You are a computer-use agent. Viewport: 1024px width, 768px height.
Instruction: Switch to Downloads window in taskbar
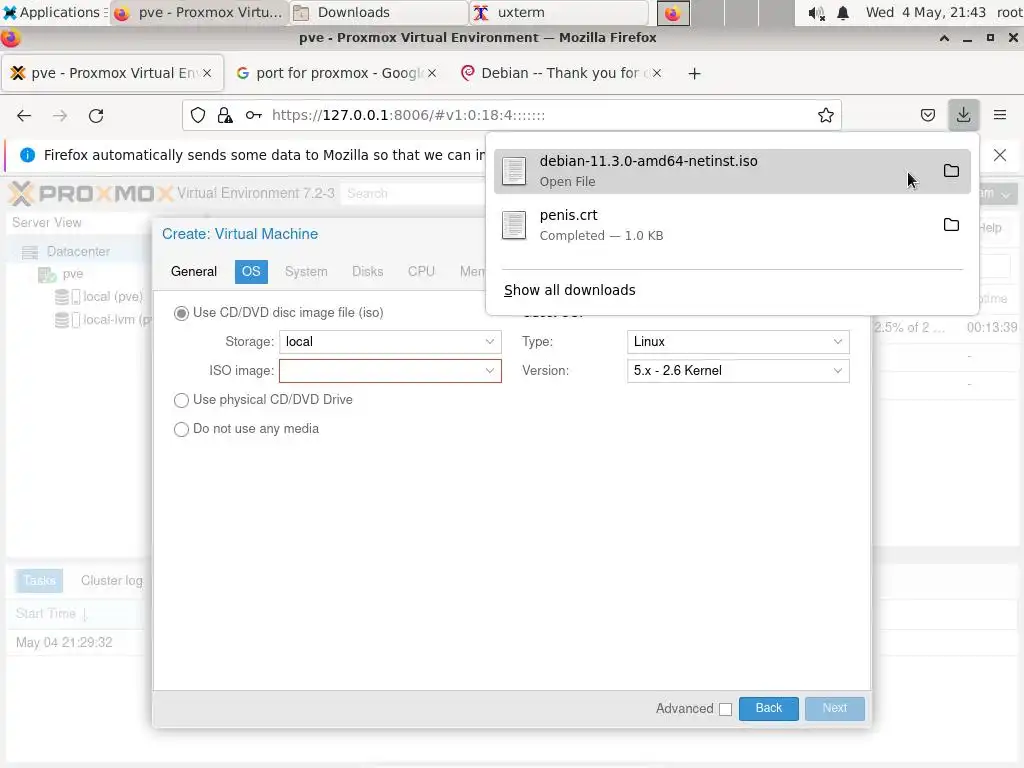click(x=379, y=12)
